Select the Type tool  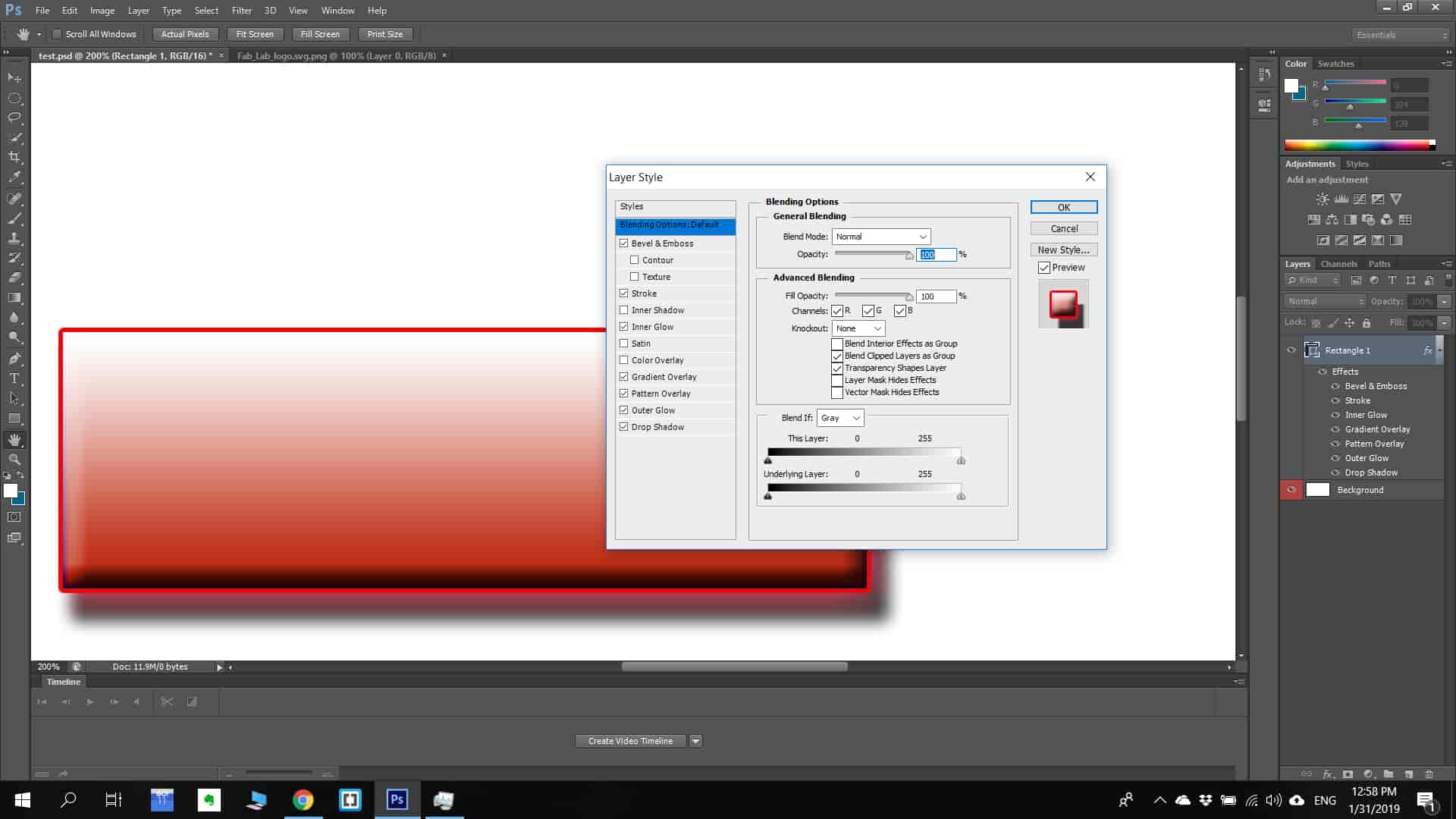(14, 378)
